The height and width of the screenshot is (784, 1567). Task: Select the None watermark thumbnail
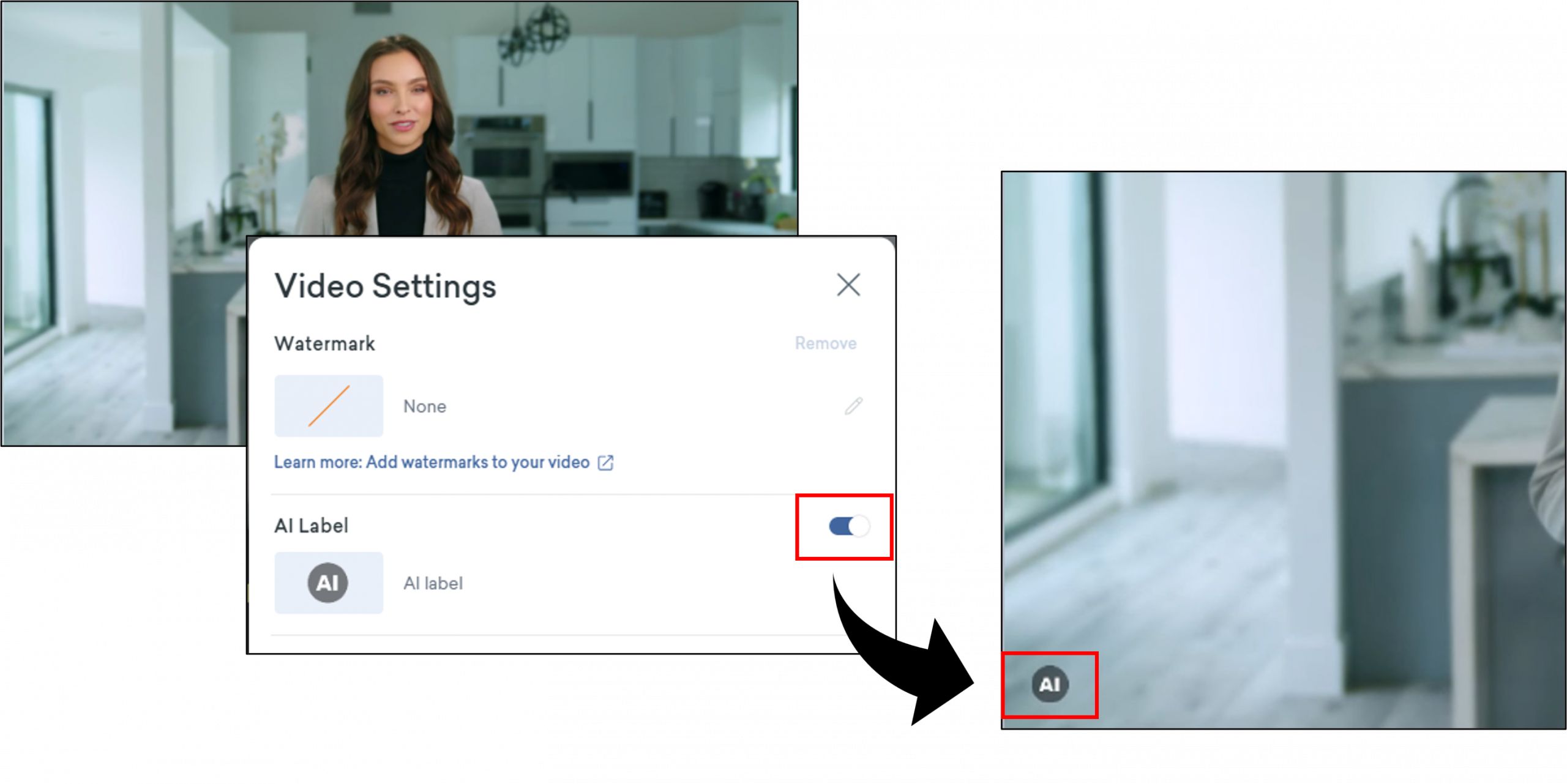pyautogui.click(x=329, y=406)
